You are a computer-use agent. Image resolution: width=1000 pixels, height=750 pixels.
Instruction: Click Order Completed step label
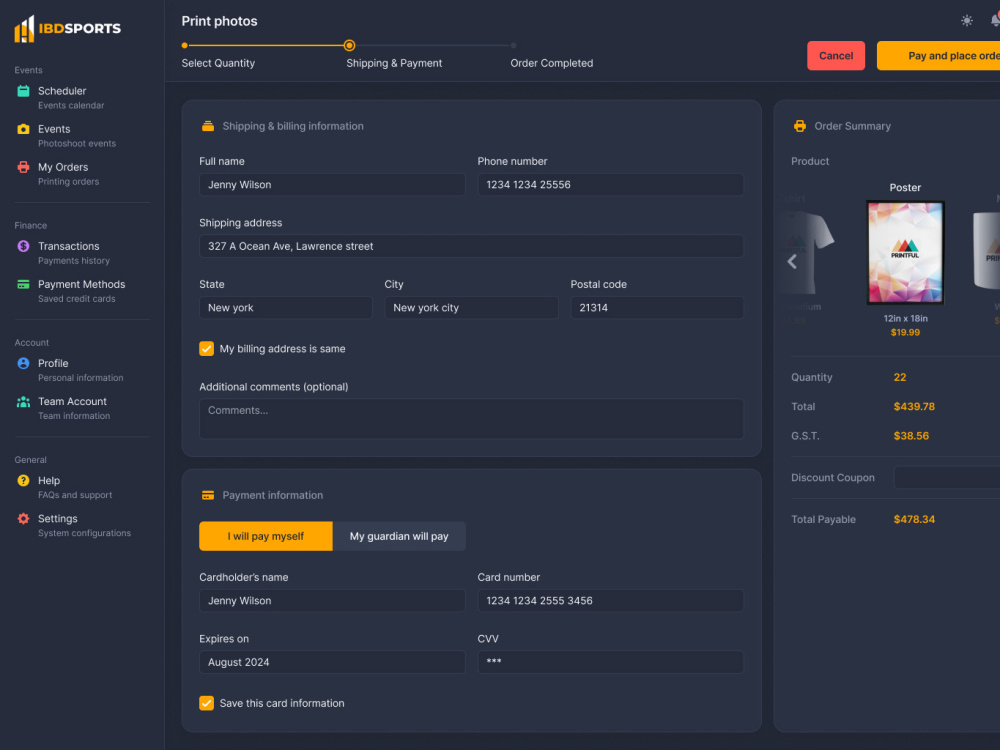[x=552, y=63]
